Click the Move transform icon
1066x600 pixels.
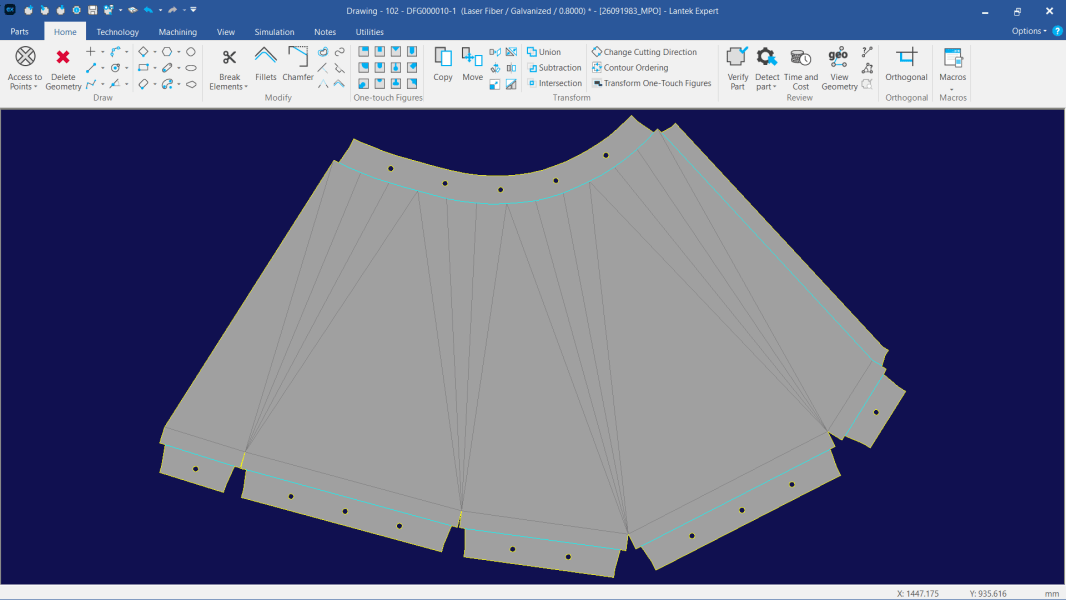[472, 57]
